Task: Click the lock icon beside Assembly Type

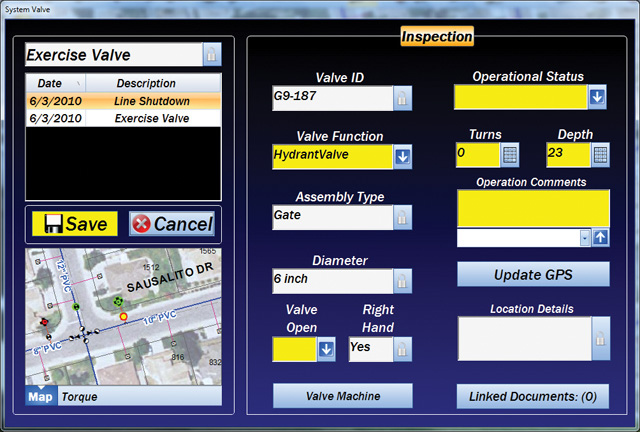Action: (x=401, y=216)
